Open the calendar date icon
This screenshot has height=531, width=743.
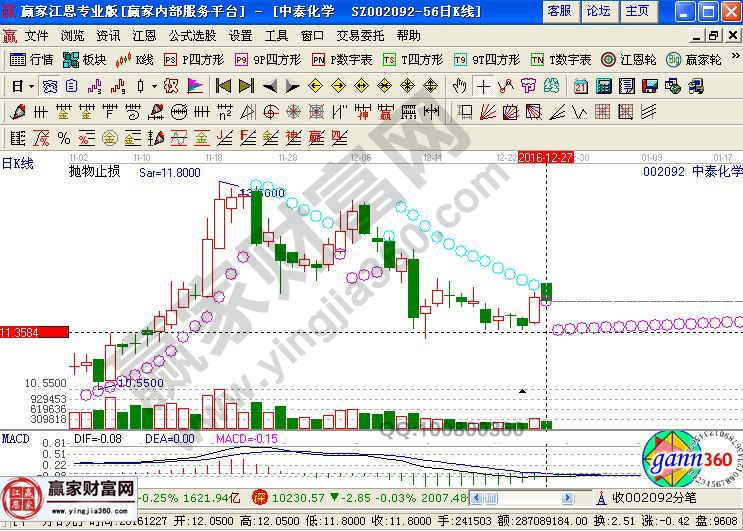[581, 86]
